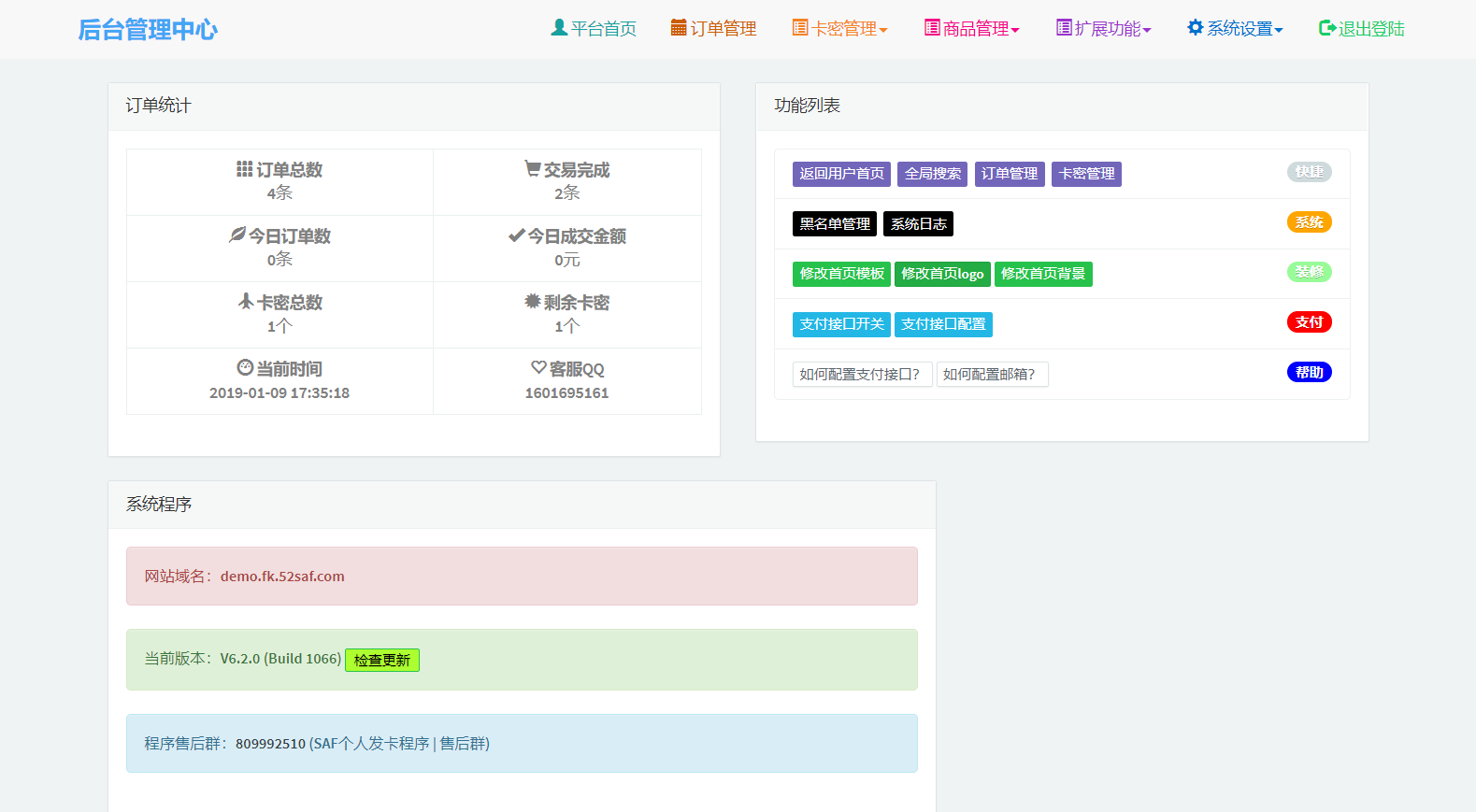The image size is (1476, 812).
Task: Click the 订单统计 panel heading
Action: click(158, 106)
